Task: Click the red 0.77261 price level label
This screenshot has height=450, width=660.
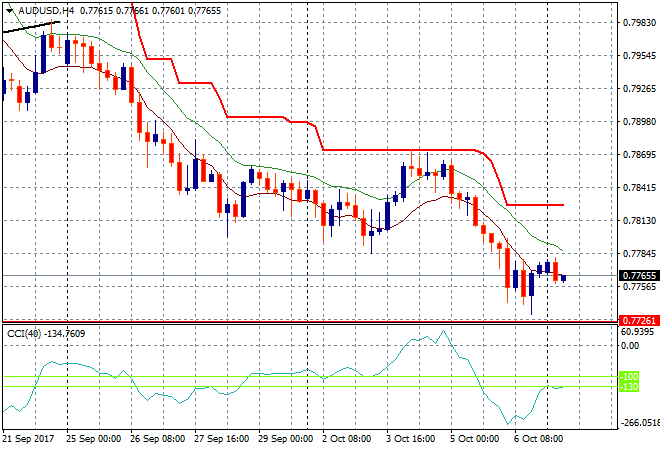Action: click(x=639, y=320)
